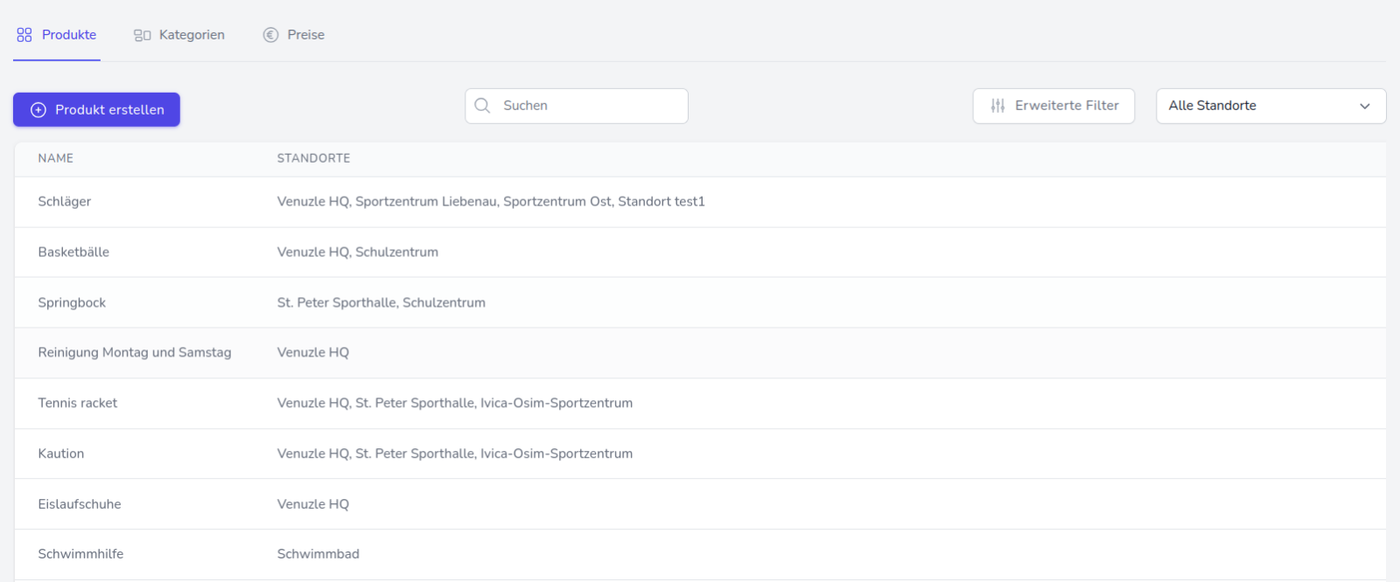The width and height of the screenshot is (1400, 582).
Task: Click Reinigung Montag und Samstag row
Action: (x=135, y=353)
